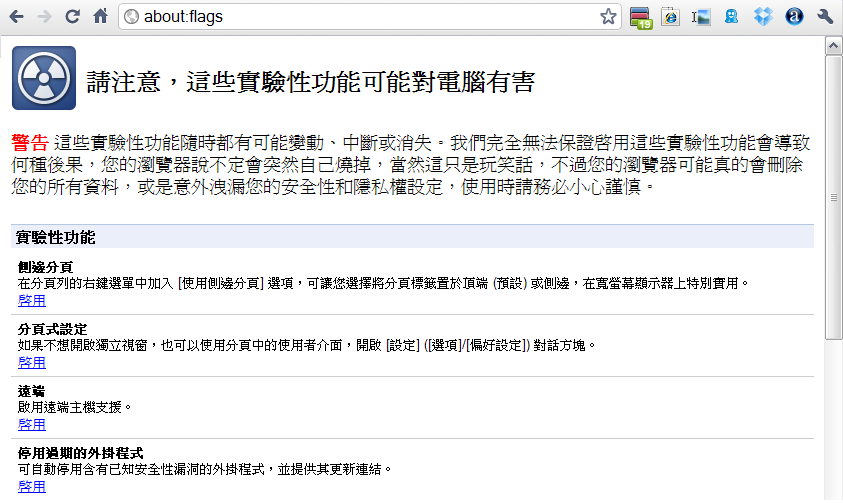Click the 側邊分頁 feature title
The image size is (843, 503).
click(45, 267)
